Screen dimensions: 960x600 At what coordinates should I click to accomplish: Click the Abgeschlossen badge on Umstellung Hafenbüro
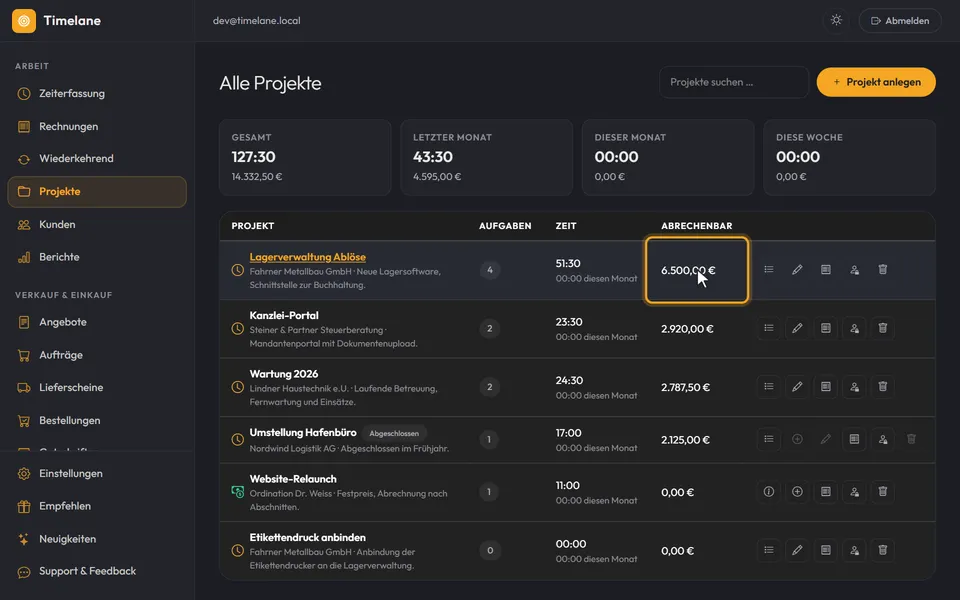pyautogui.click(x=394, y=433)
